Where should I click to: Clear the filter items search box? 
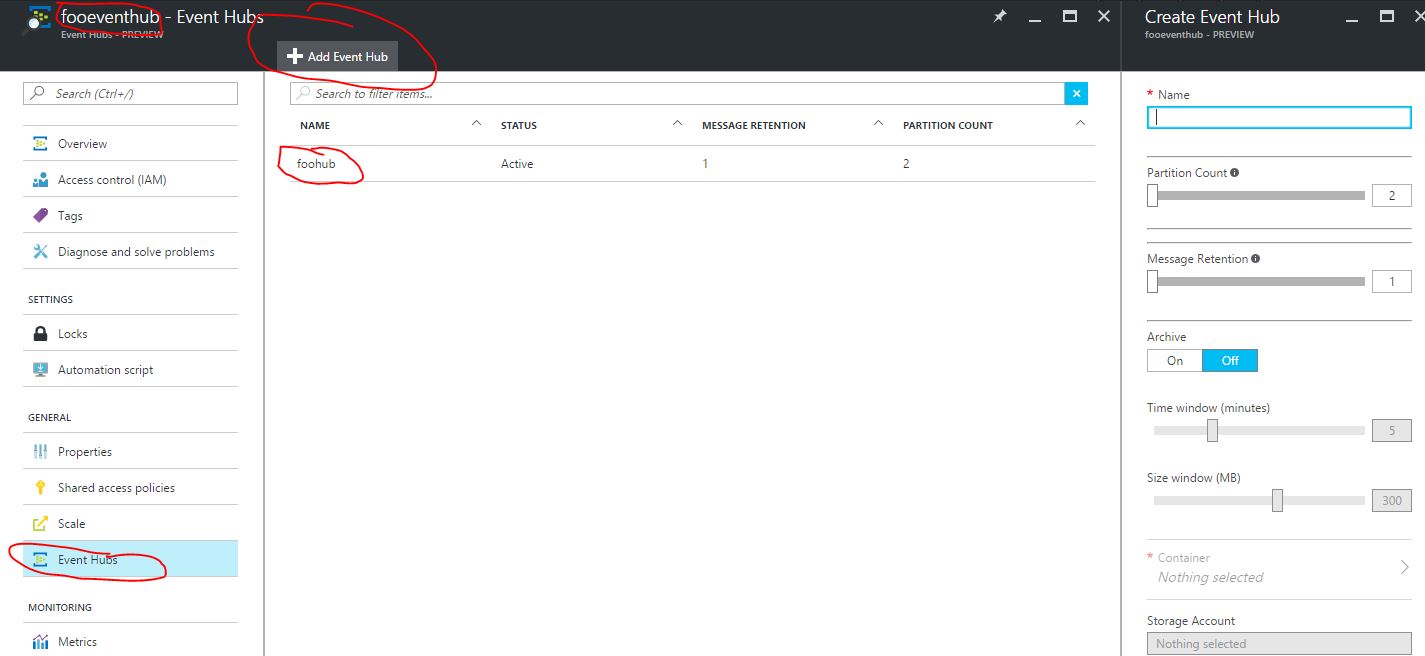[x=1076, y=94]
